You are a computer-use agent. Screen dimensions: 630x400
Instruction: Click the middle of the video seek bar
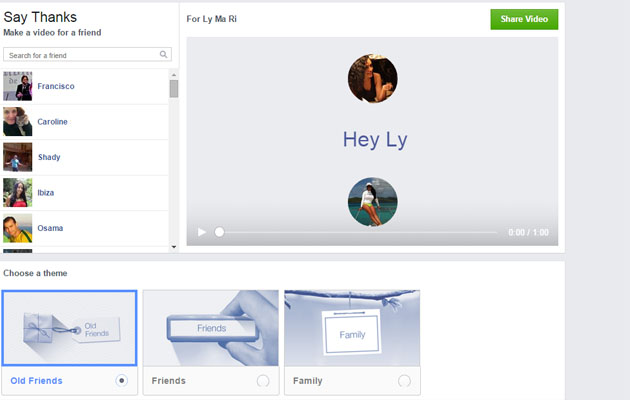tap(357, 232)
